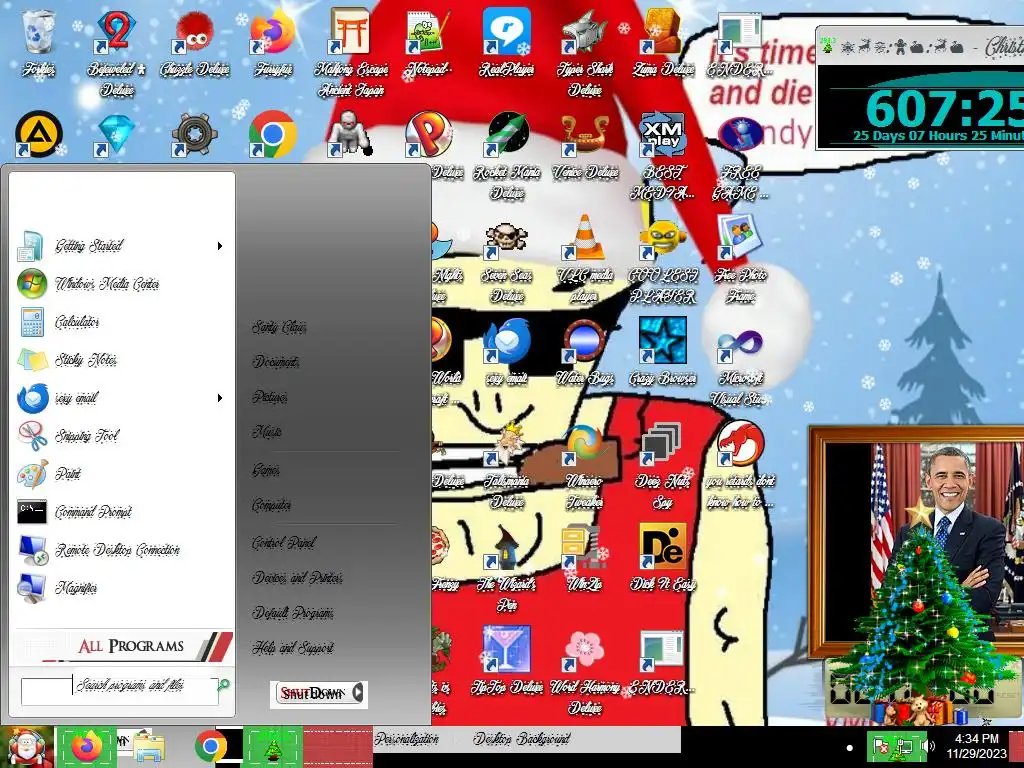
Task: Open Paint from the Start menu
Action: pos(121,473)
